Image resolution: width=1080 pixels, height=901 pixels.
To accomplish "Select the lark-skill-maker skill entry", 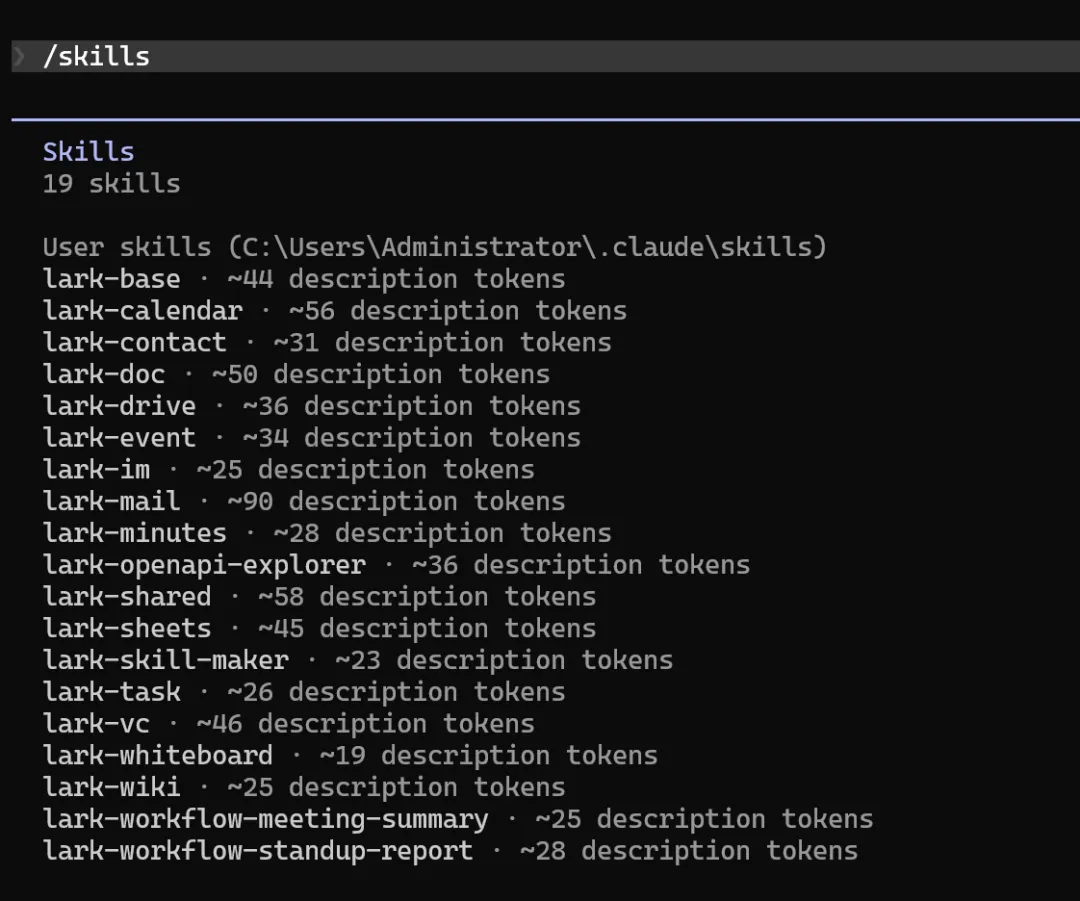I will 166,661.
